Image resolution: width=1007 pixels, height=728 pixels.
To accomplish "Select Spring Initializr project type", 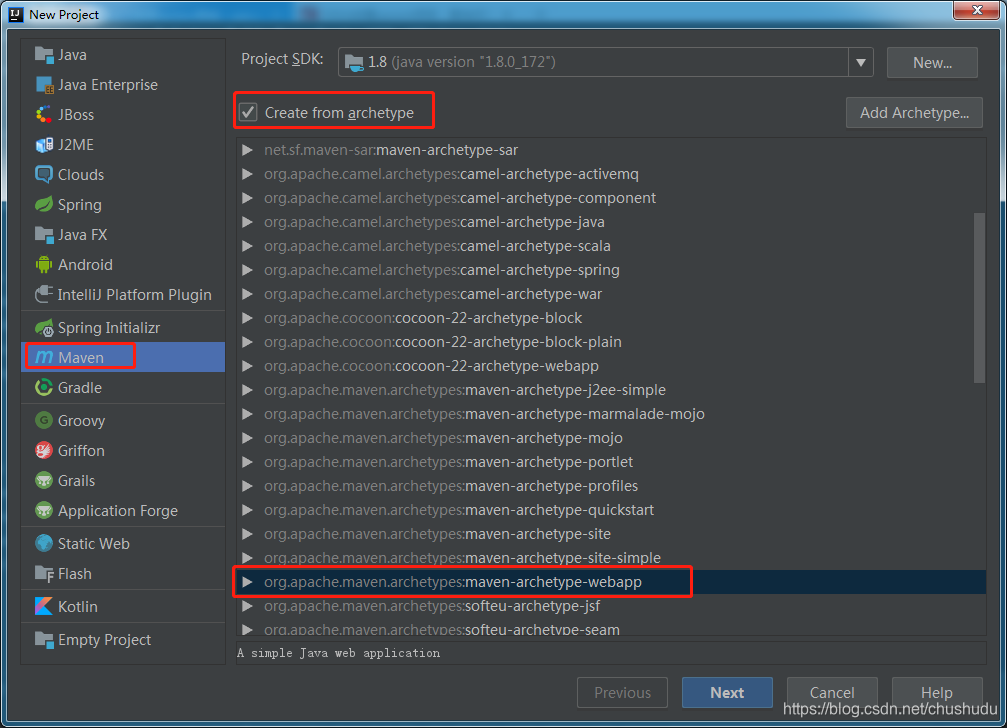I will point(123,328).
